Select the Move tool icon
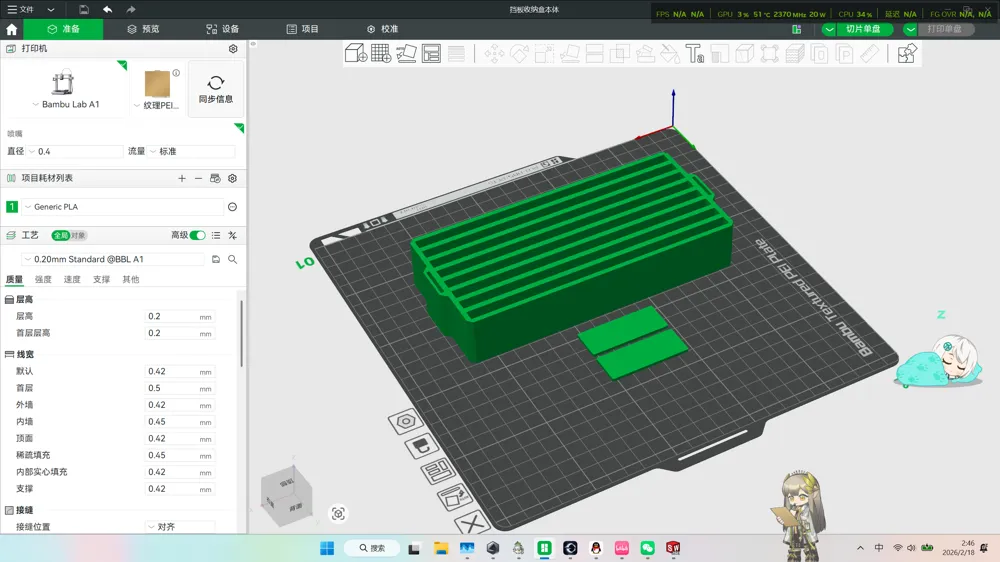This screenshot has width=1000, height=562. coord(494,54)
